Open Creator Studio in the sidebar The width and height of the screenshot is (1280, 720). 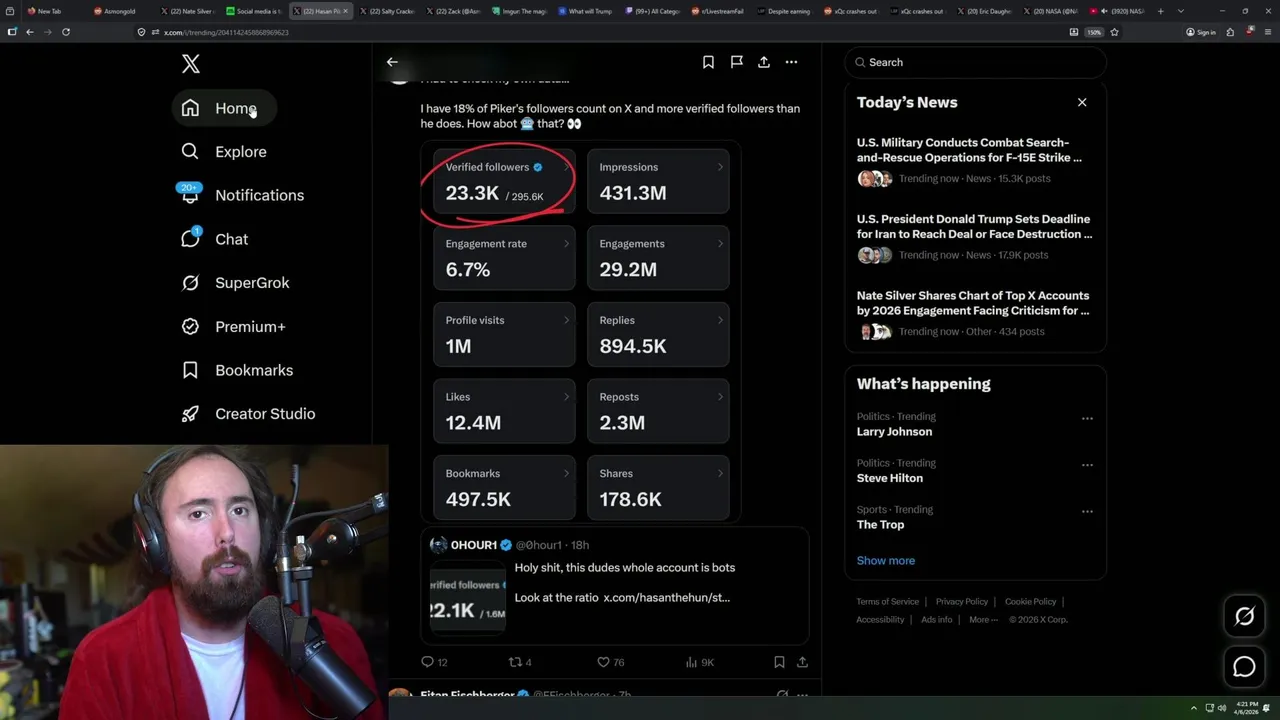[249, 414]
